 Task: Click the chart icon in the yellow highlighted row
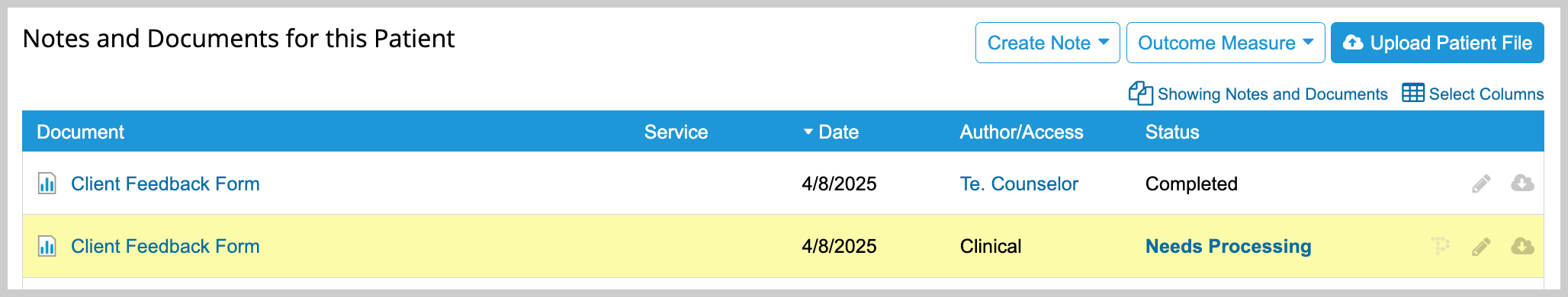pos(47,246)
